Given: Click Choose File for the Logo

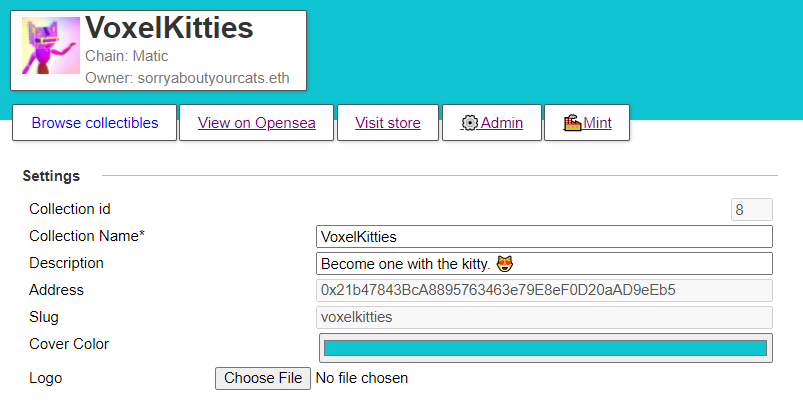Looking at the screenshot, I should tap(263, 378).
